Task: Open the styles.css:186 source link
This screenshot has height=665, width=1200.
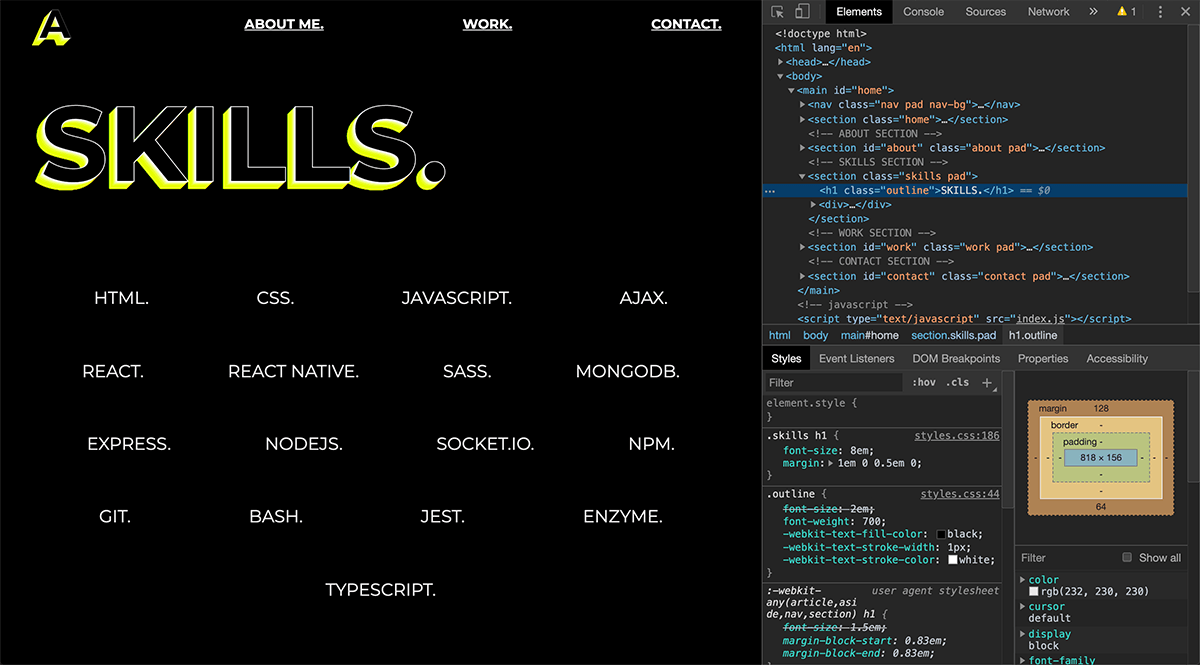Action: [x=959, y=436]
